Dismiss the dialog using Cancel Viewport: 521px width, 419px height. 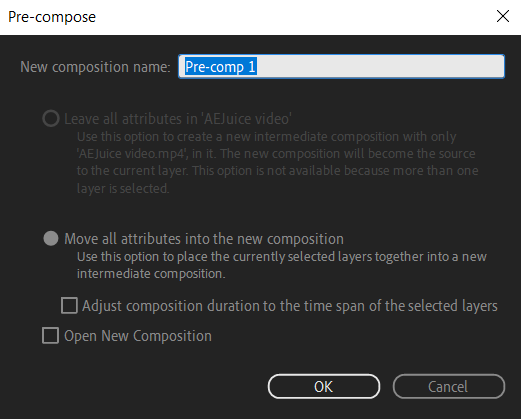pos(449,386)
